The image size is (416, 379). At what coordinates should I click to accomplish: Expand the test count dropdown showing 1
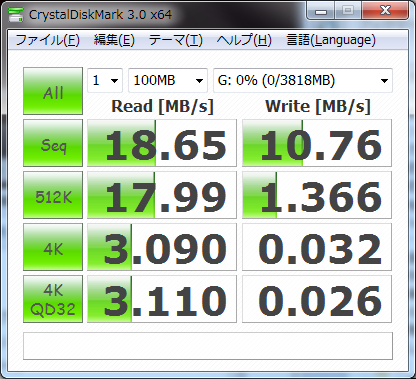click(x=105, y=80)
